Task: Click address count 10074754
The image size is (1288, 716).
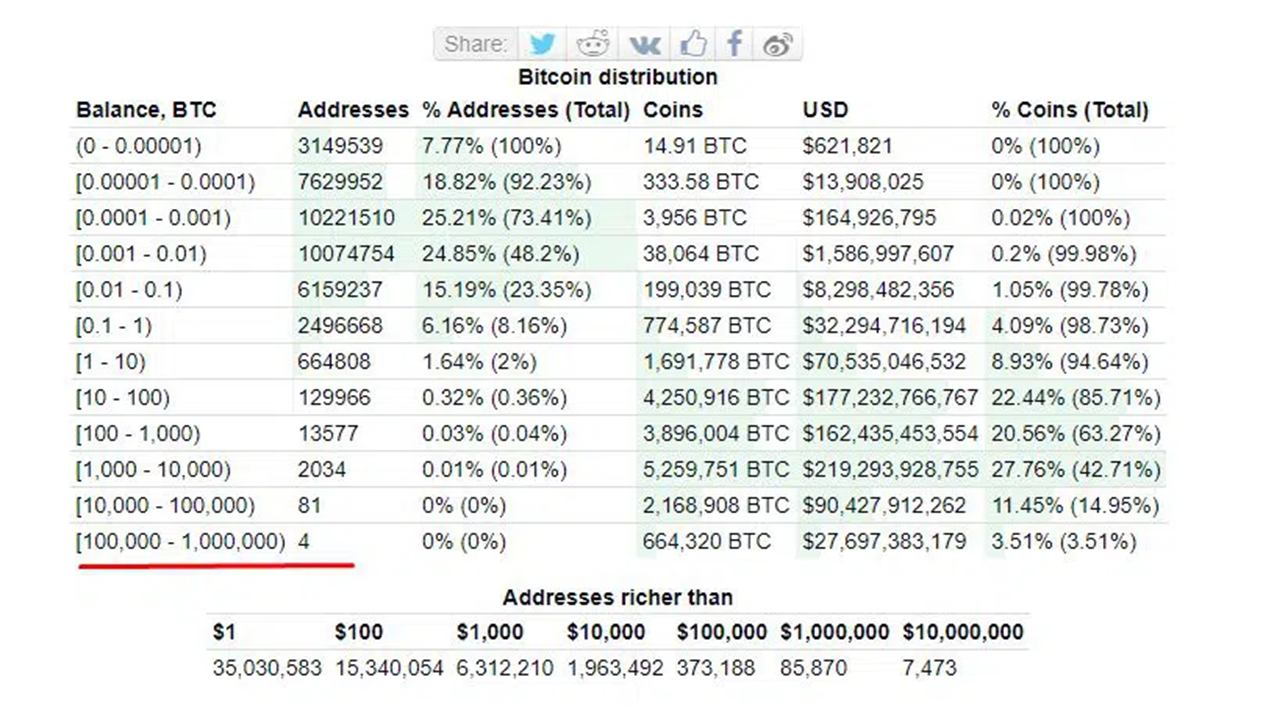Action: click(346, 254)
